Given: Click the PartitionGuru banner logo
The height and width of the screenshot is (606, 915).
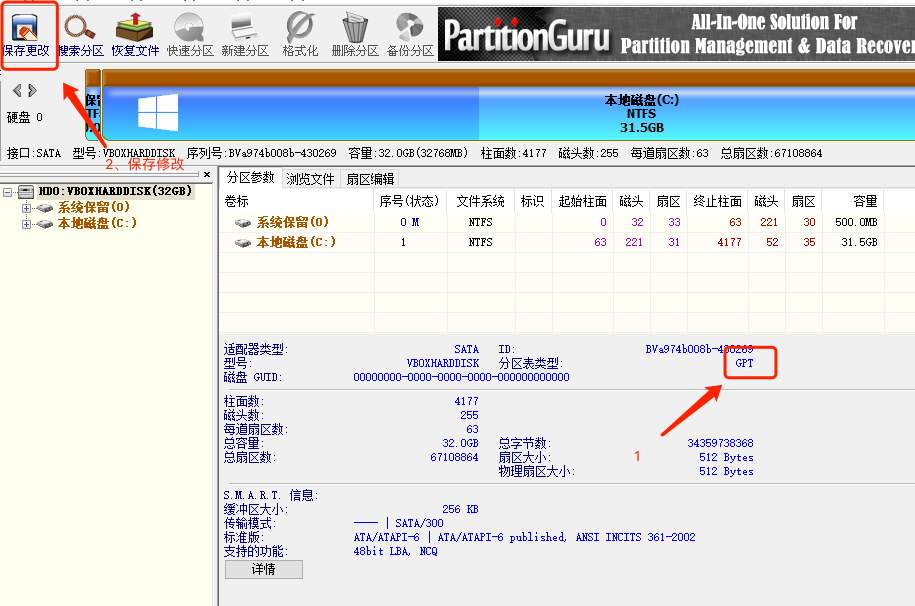Looking at the screenshot, I should tap(526, 35).
